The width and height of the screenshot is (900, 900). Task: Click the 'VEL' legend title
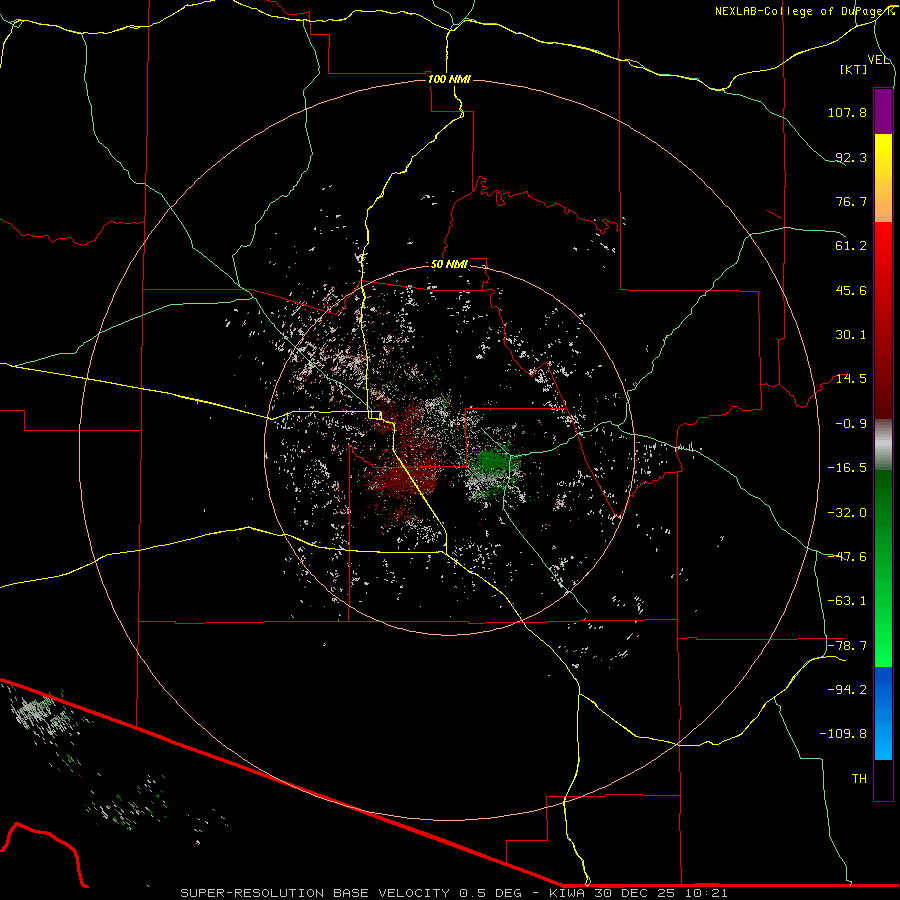pos(878,59)
